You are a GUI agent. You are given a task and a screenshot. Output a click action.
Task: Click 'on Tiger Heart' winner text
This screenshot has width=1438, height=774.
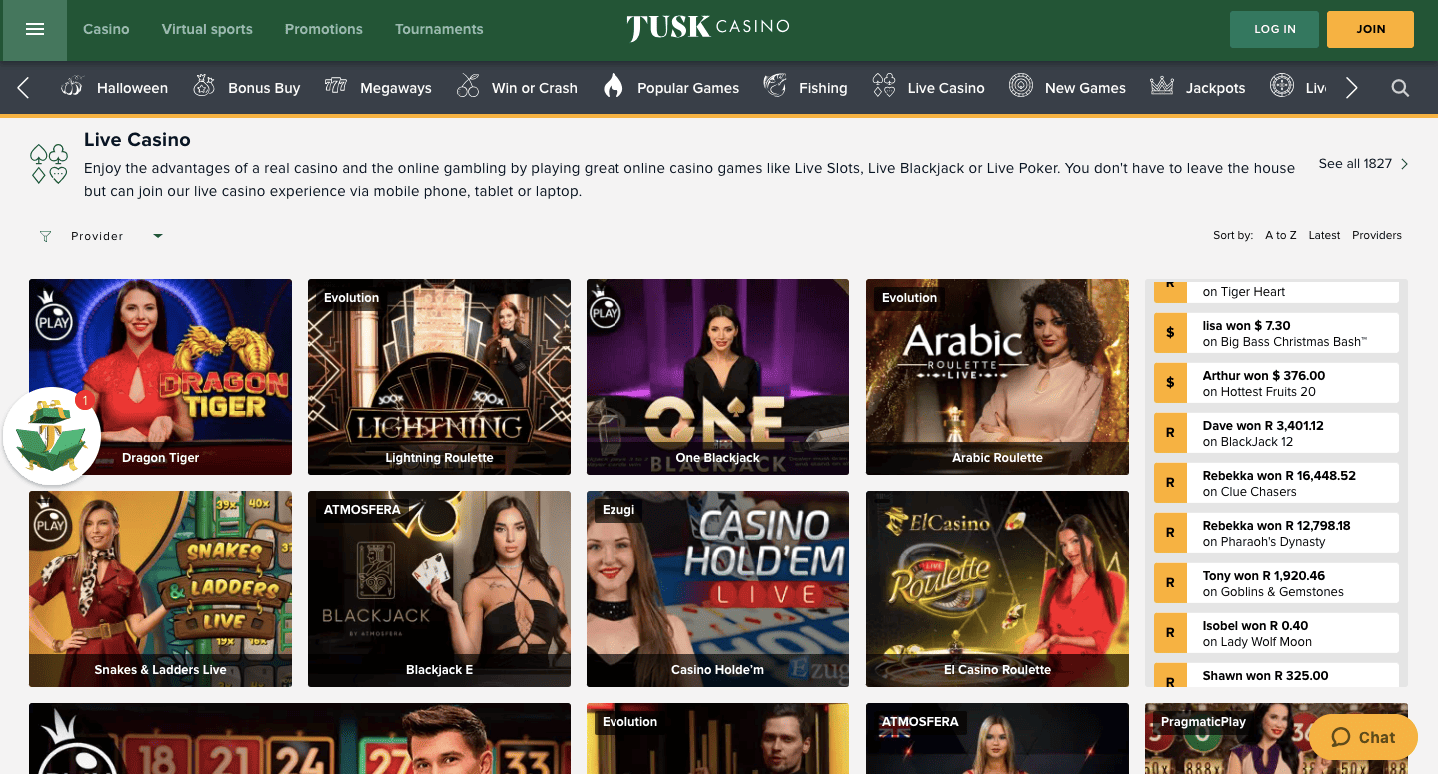pyautogui.click(x=1244, y=292)
